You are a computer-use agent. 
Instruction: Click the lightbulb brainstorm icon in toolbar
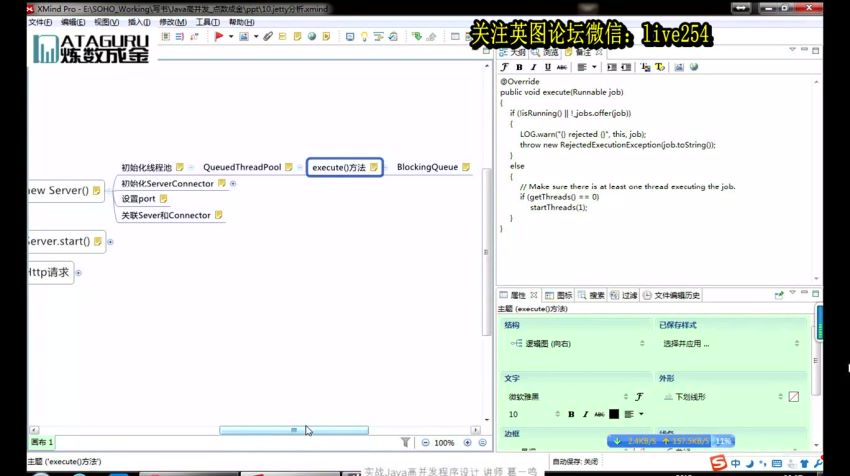click(365, 37)
